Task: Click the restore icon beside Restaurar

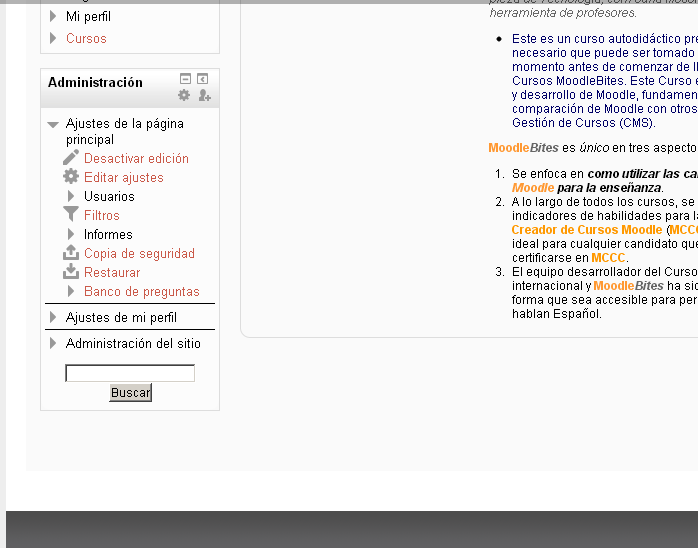Action: (71, 272)
